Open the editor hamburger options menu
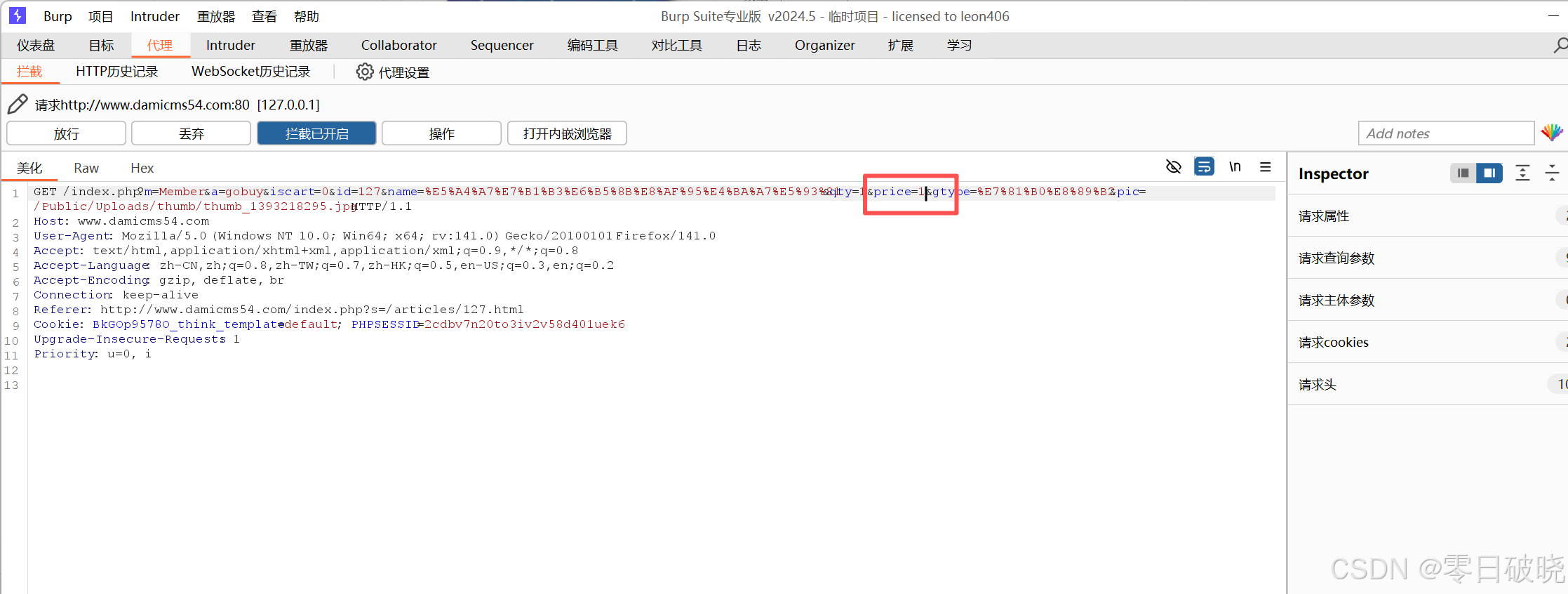The width and height of the screenshot is (1568, 594). point(1266,167)
